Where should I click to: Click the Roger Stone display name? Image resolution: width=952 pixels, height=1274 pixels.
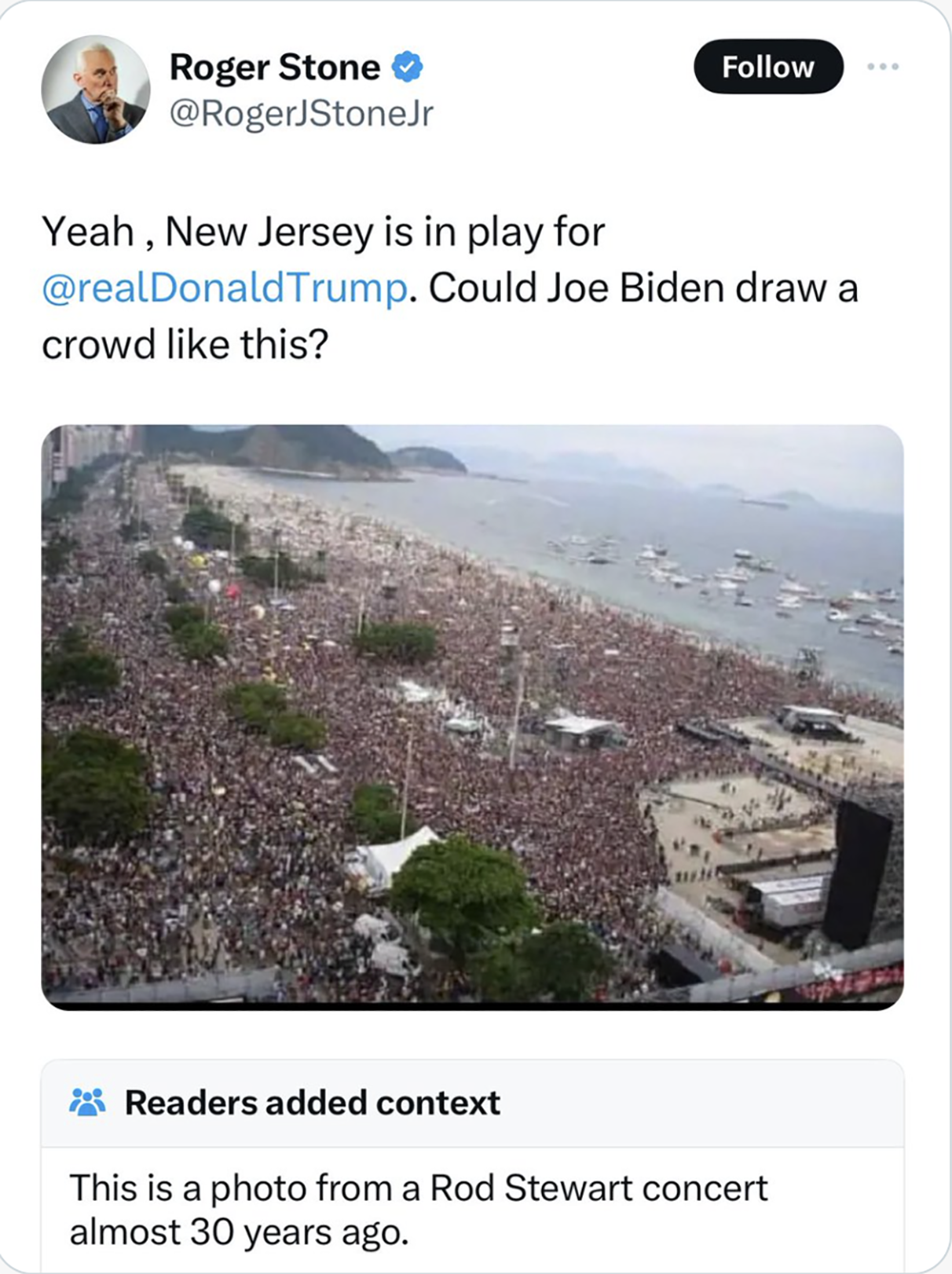click(x=274, y=68)
